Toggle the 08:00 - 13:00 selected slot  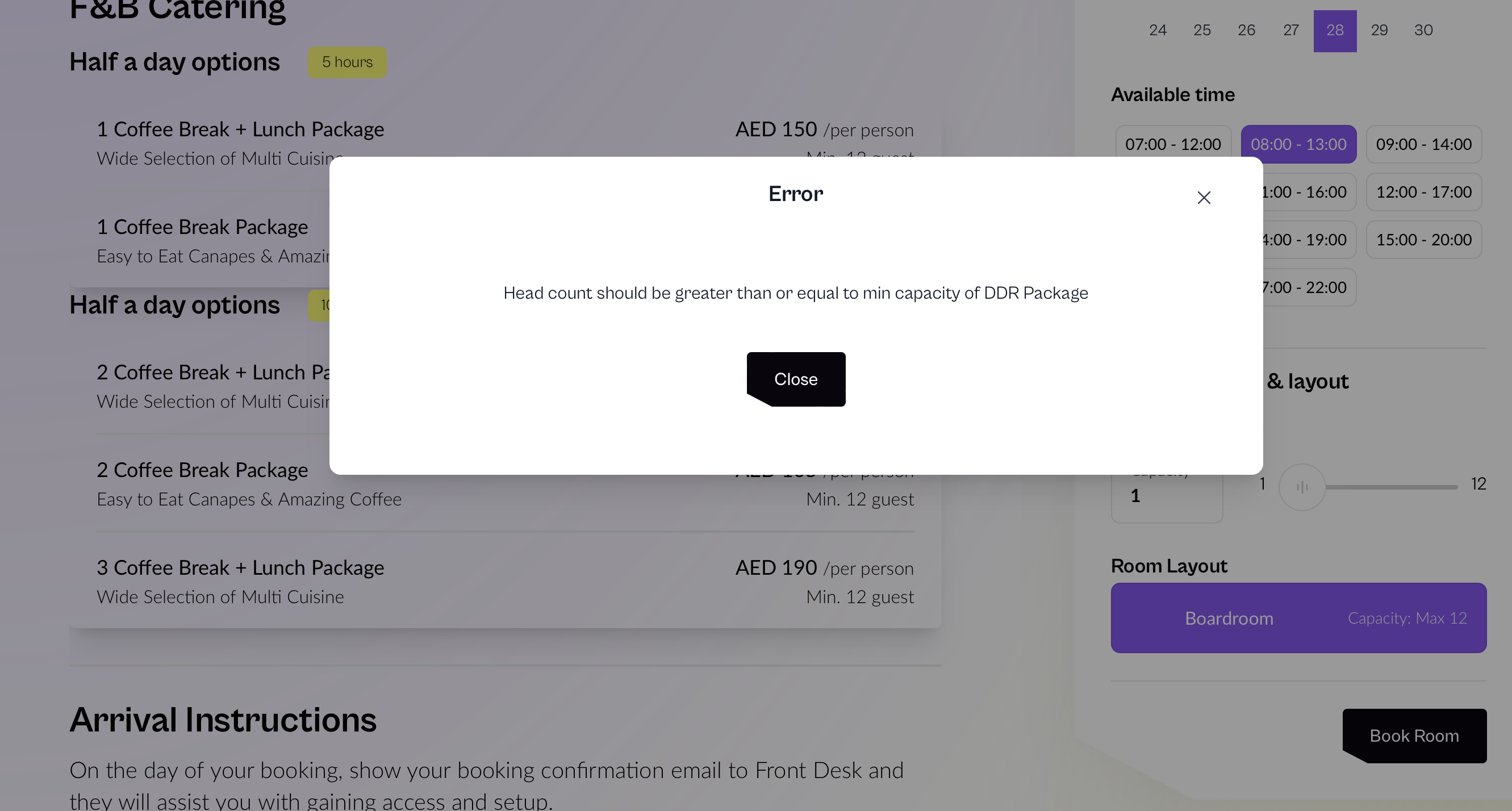point(1298,144)
